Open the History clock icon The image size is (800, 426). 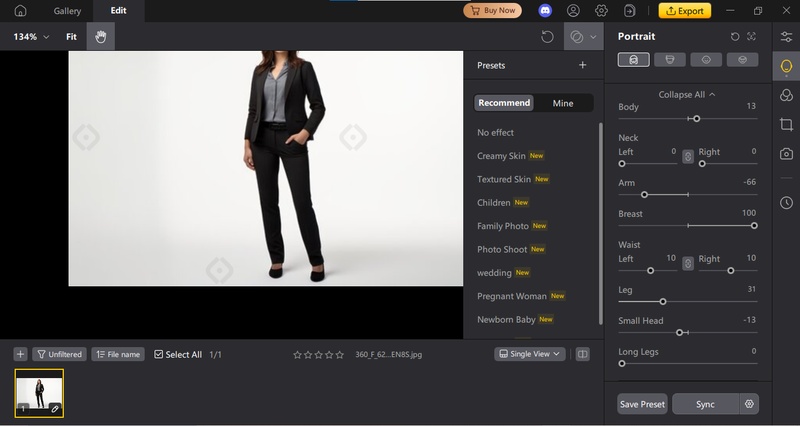click(x=787, y=202)
